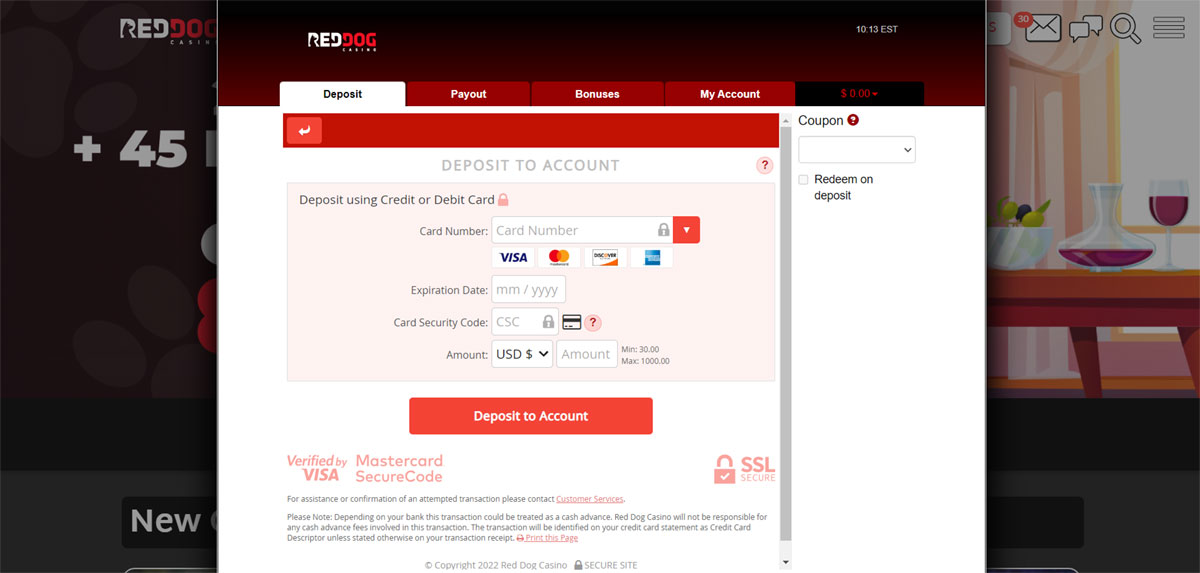Click the Min: 30.00 limit text
The image size is (1200, 573).
640,349
